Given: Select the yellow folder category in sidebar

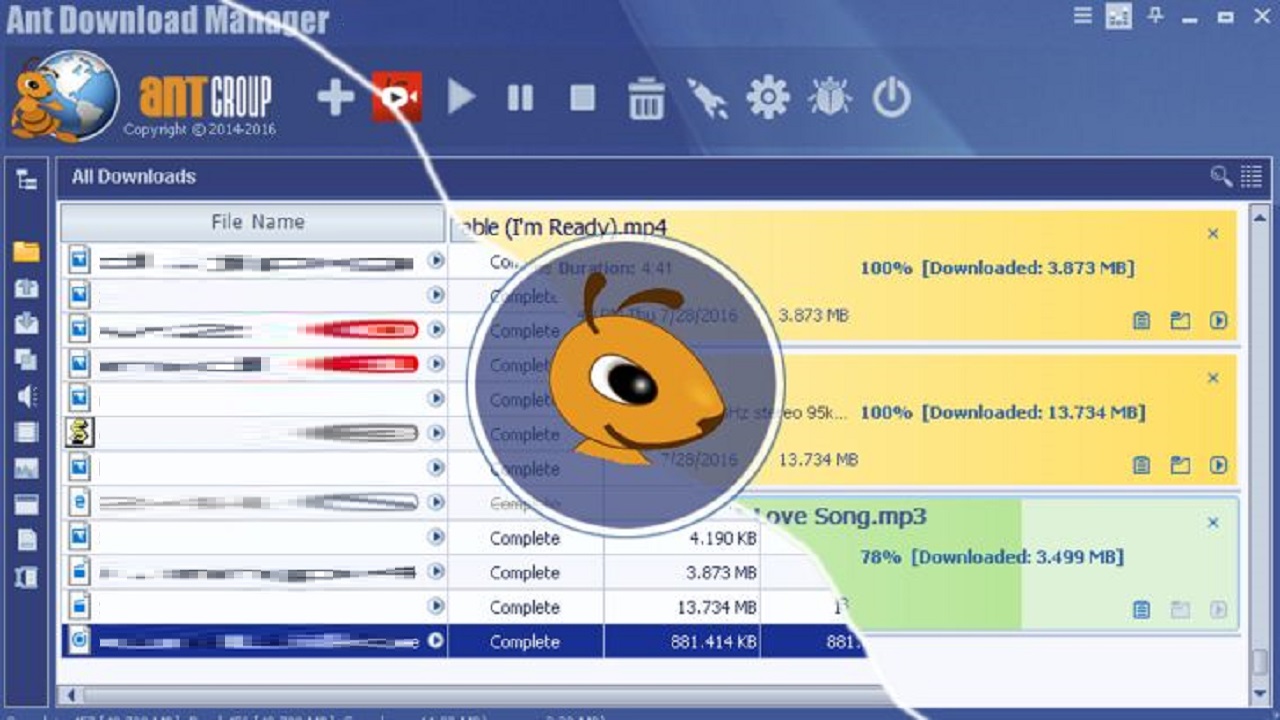Looking at the screenshot, I should click(27, 251).
